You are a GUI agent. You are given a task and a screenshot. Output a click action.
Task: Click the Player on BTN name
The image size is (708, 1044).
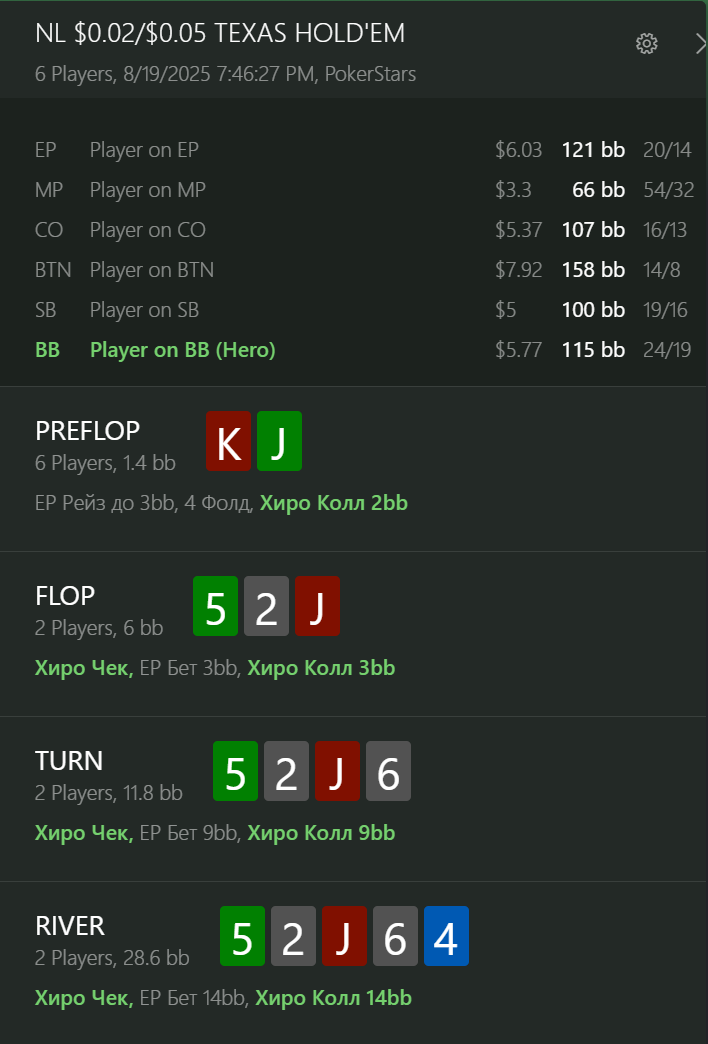coord(152,270)
